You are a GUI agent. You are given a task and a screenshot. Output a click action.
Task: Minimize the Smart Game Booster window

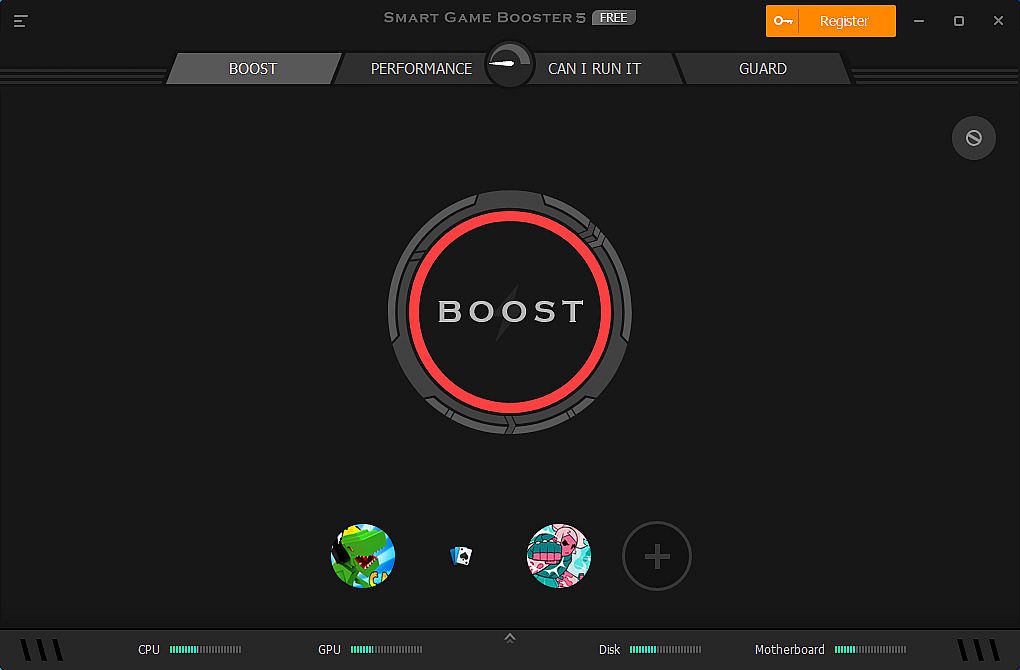(x=919, y=21)
